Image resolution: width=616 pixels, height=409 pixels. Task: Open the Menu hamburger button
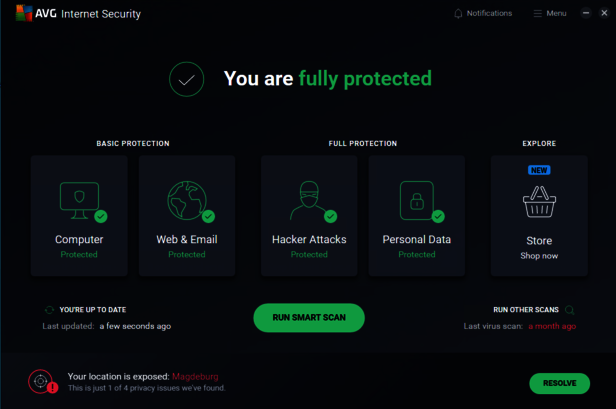538,14
